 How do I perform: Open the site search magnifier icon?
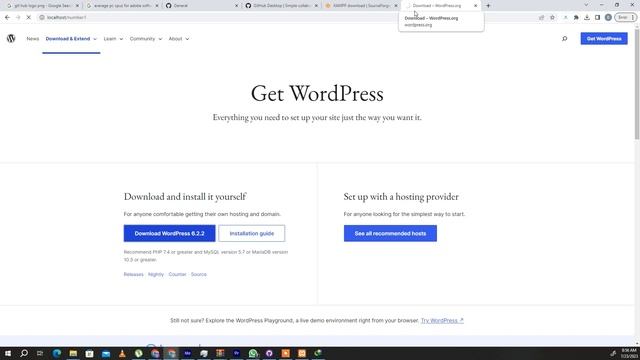click(x=564, y=39)
